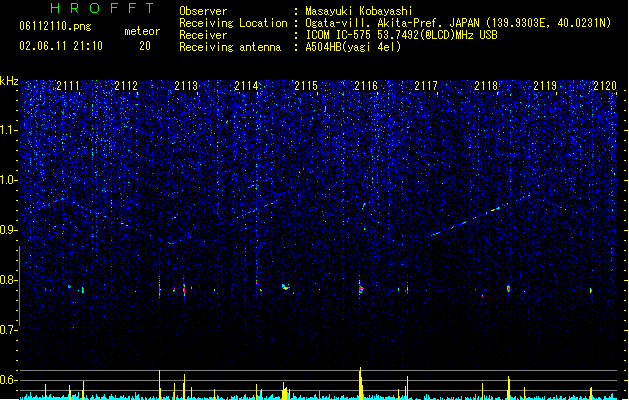Select observer name Masayuki Kobayashi
The width and height of the screenshot is (629, 400).
359,11
